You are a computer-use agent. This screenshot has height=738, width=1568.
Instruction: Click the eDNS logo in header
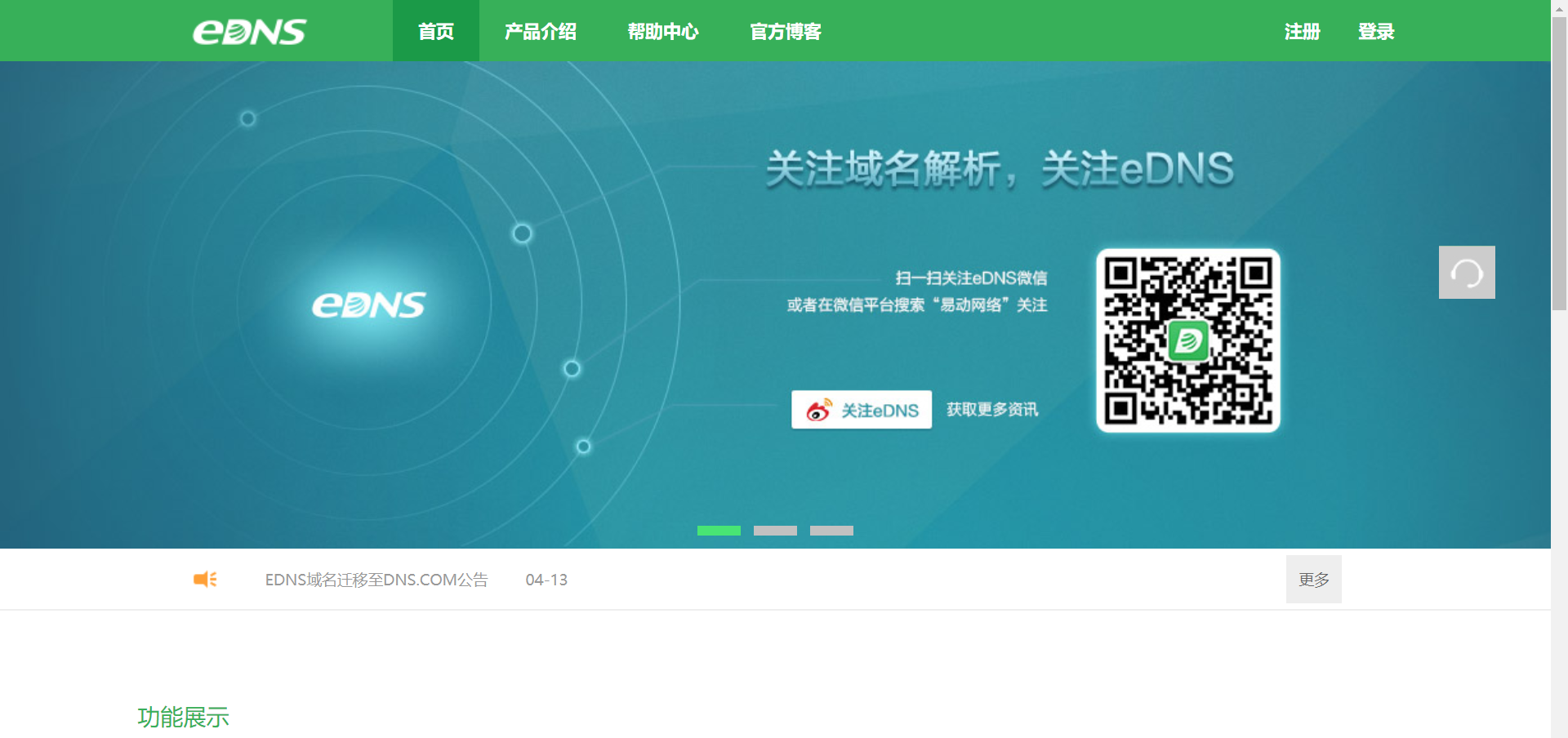click(249, 32)
